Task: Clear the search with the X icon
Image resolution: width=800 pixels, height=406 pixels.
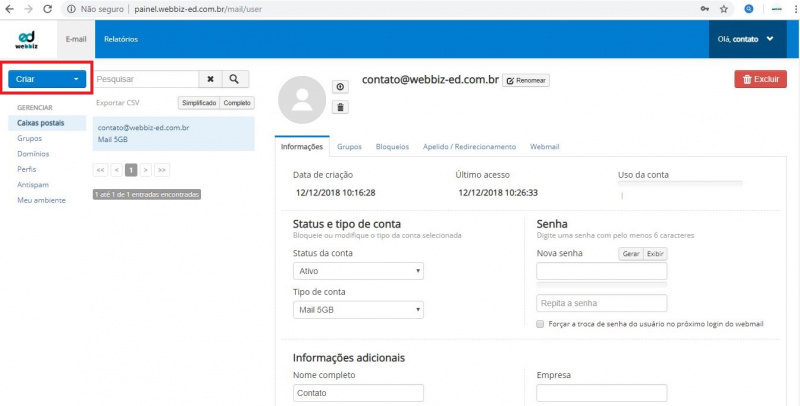Action: point(210,78)
